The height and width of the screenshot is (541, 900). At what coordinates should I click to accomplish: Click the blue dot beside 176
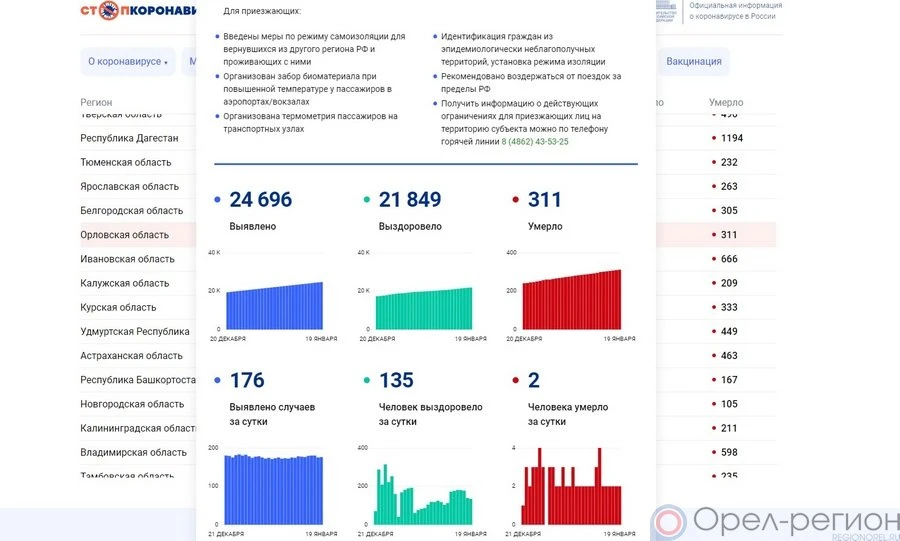pyautogui.click(x=218, y=381)
